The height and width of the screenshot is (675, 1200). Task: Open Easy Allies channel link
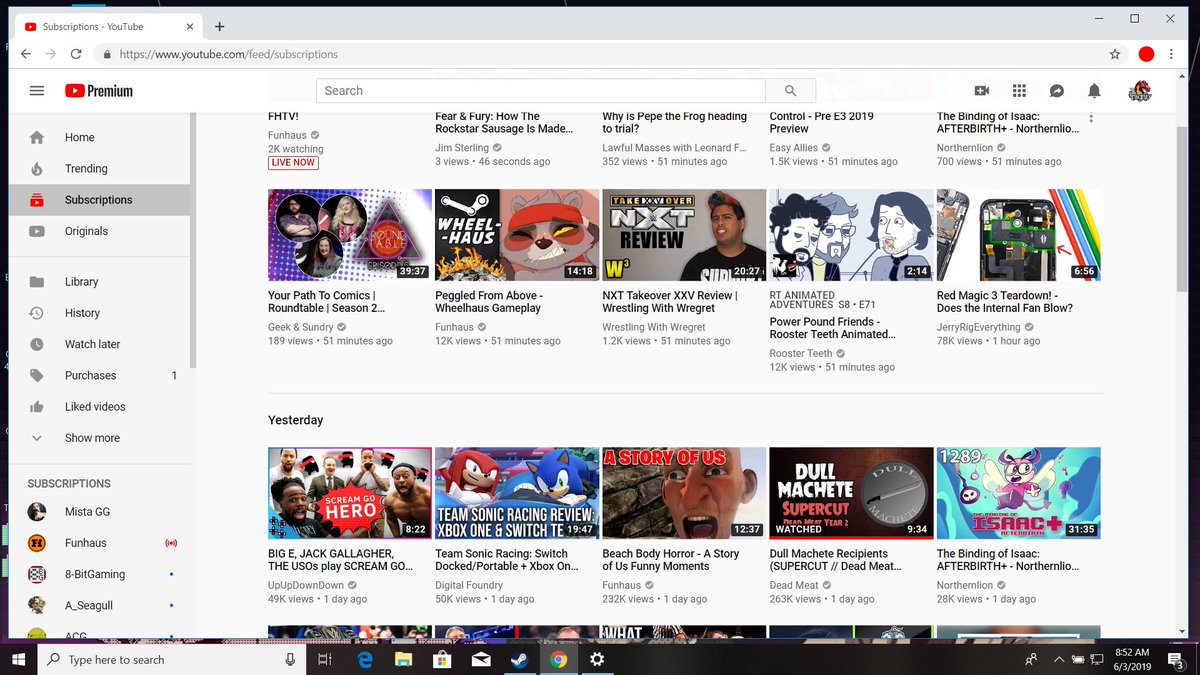point(794,148)
